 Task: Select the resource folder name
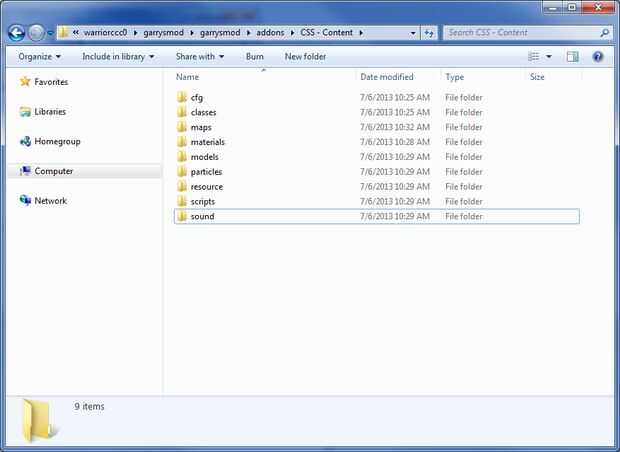point(206,187)
